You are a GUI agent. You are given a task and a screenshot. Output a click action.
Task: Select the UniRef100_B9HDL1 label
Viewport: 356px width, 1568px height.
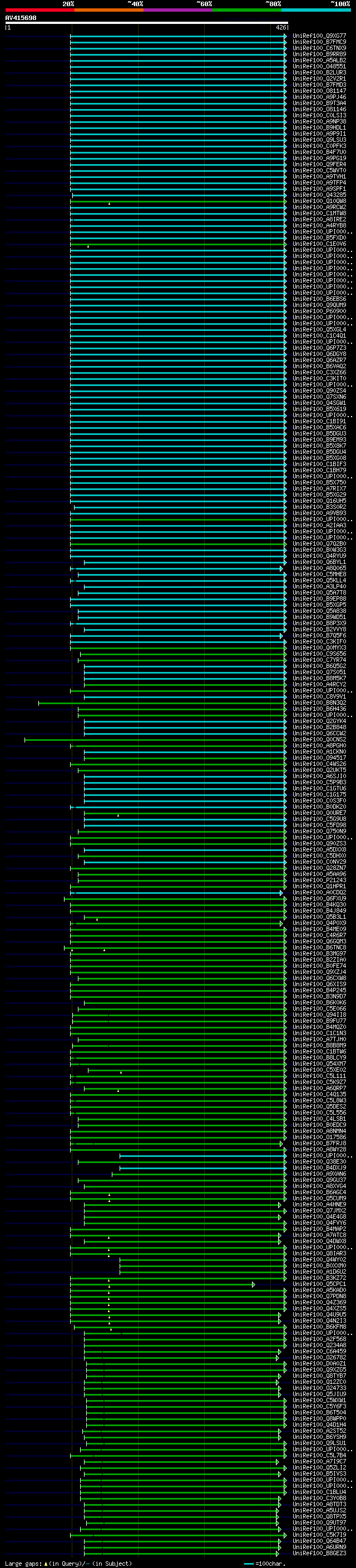coord(319,128)
